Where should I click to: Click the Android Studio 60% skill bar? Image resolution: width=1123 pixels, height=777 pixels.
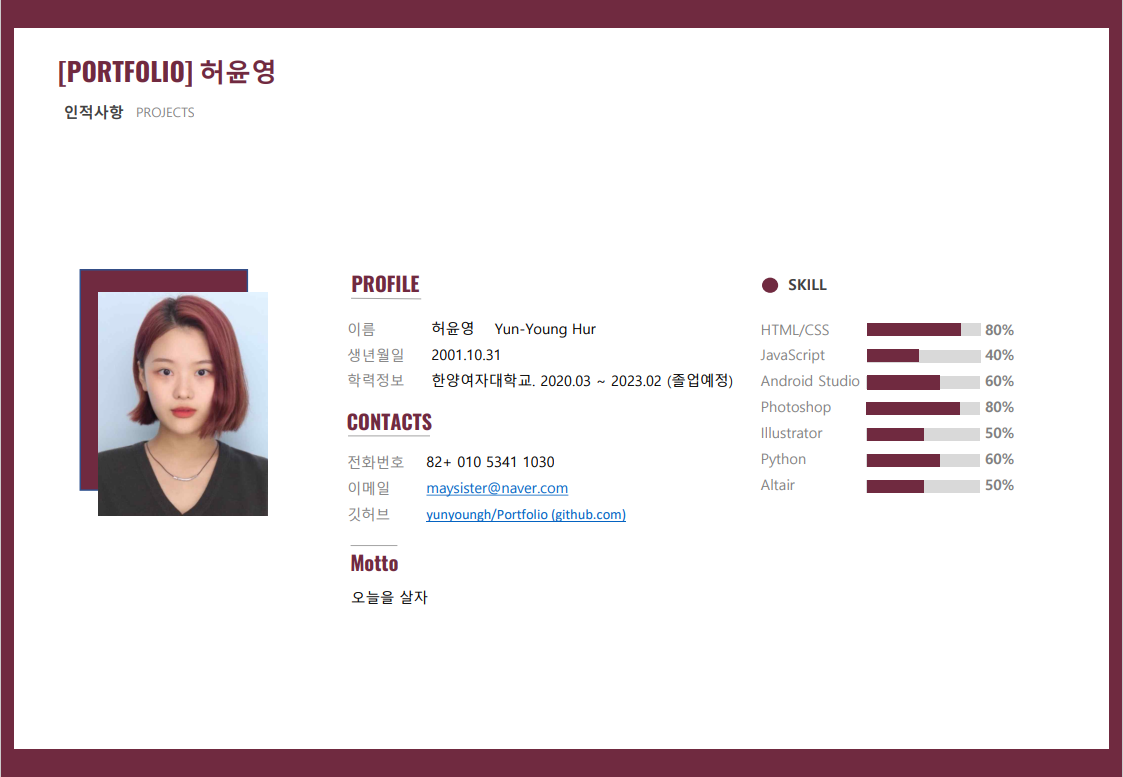click(x=923, y=382)
